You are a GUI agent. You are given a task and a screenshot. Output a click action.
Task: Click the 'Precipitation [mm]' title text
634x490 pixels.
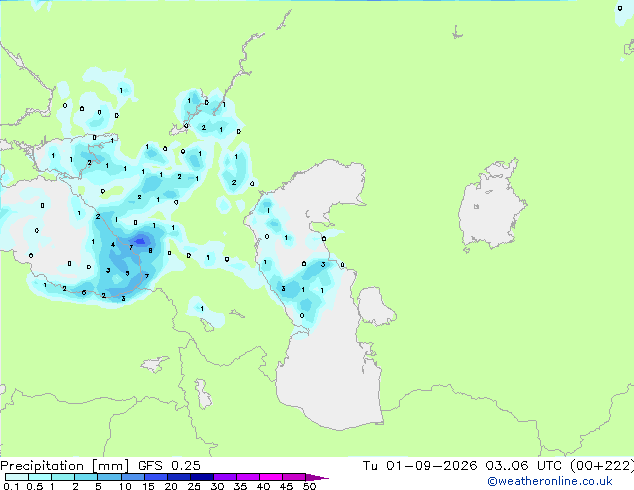[x=65, y=466]
